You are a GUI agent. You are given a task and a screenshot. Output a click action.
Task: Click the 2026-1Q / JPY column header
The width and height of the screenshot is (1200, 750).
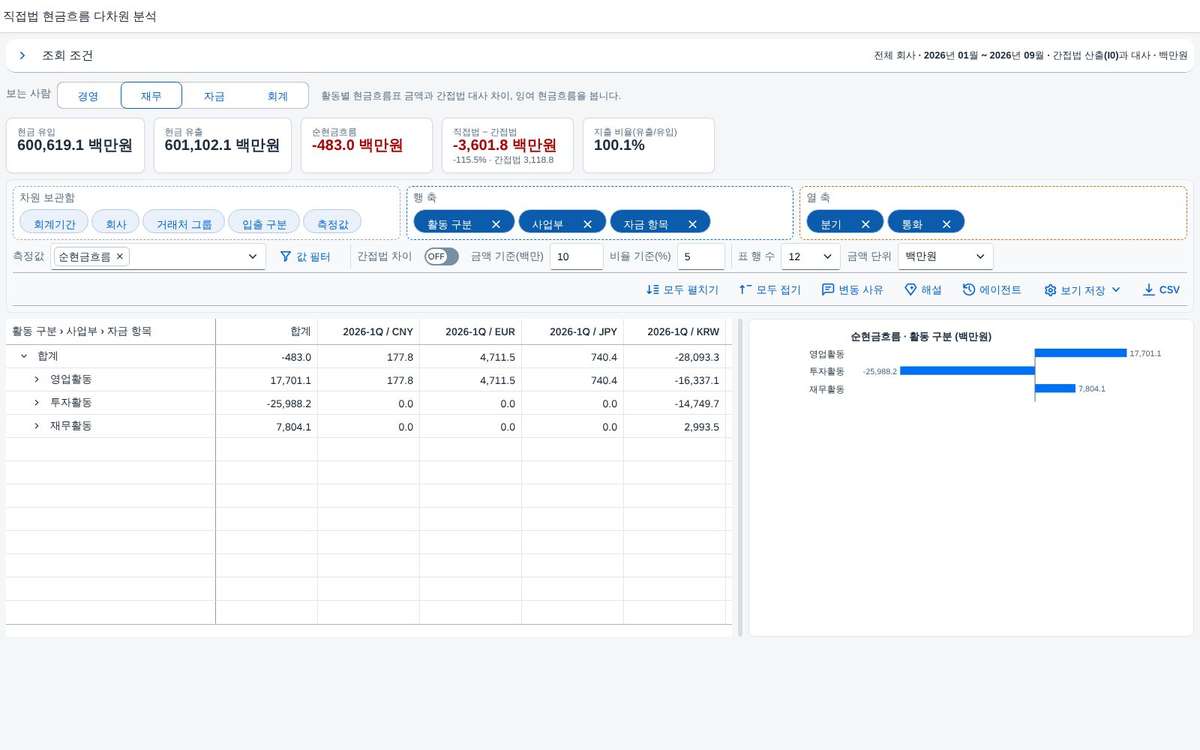572,331
